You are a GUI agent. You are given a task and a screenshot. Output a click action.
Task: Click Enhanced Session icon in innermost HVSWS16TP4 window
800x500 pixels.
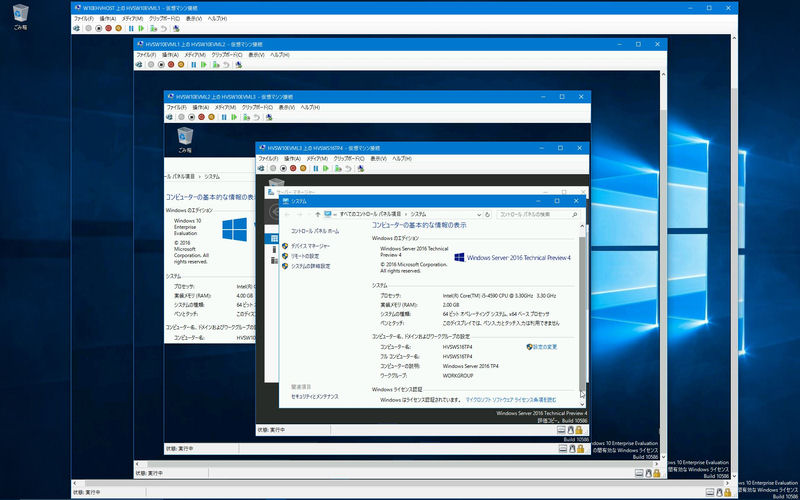361,168
